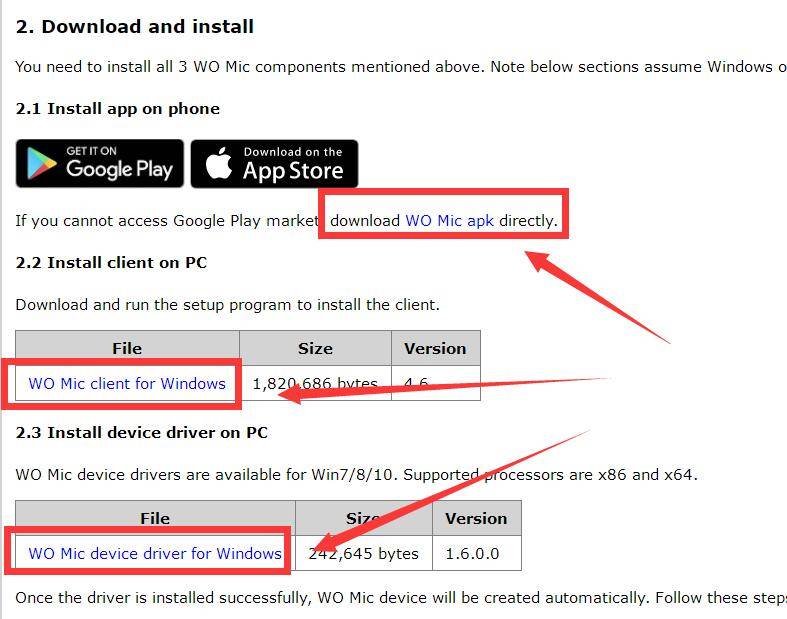Click the '2.3 Install device driver on PC' heading
Screen dimensions: 787x619
[142, 432]
